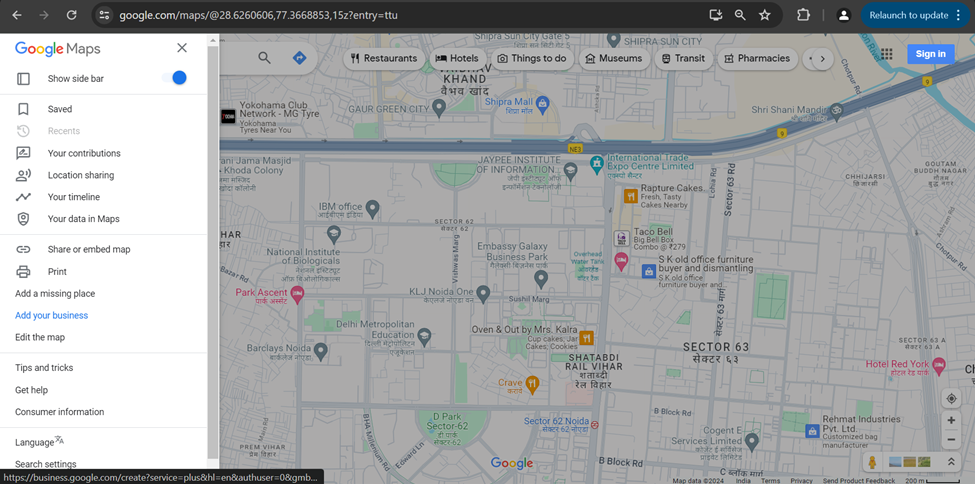Open Your timeline
Screen dimensions: 975x484
point(73,197)
